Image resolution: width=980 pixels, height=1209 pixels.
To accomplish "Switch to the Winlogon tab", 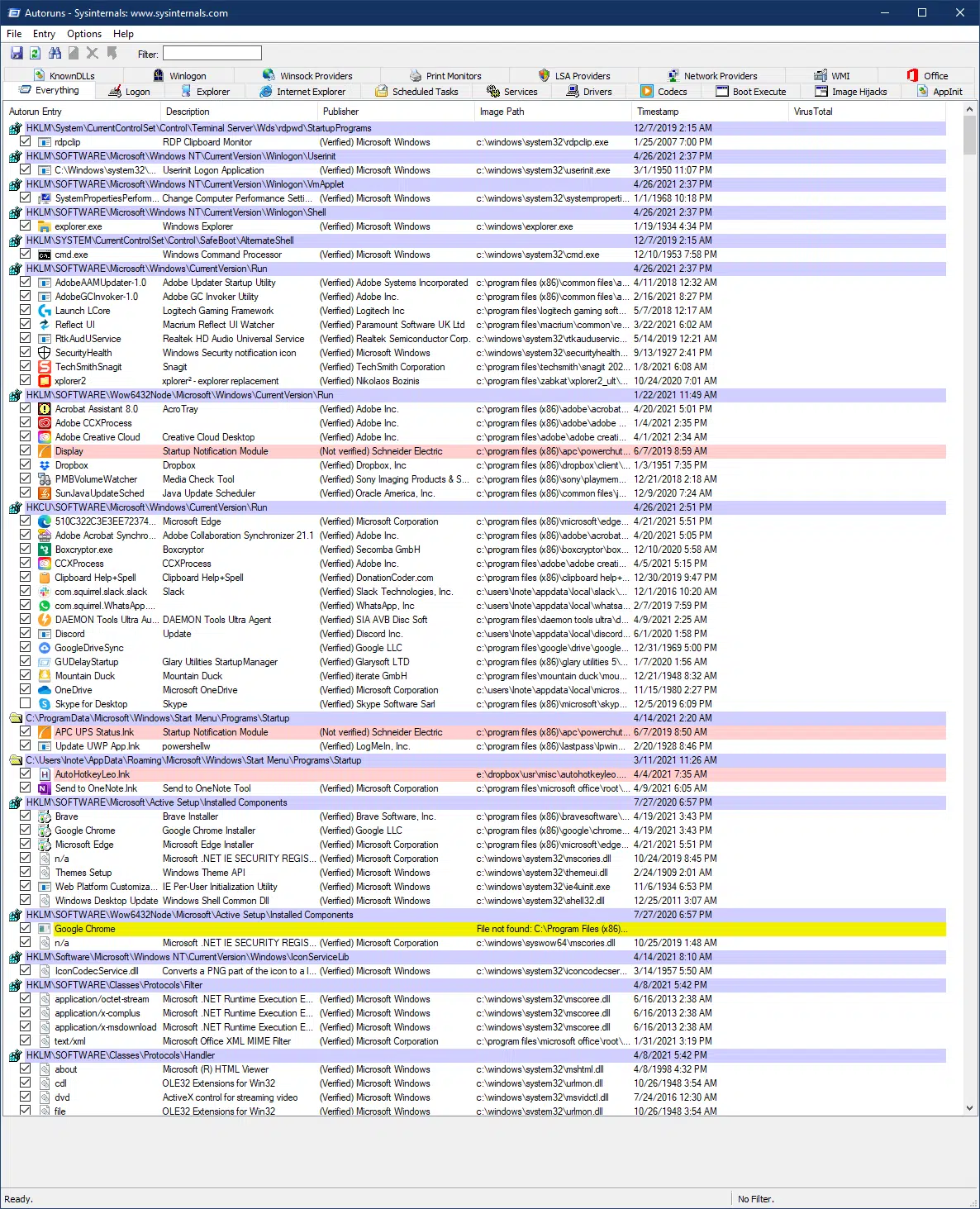I will pos(180,76).
